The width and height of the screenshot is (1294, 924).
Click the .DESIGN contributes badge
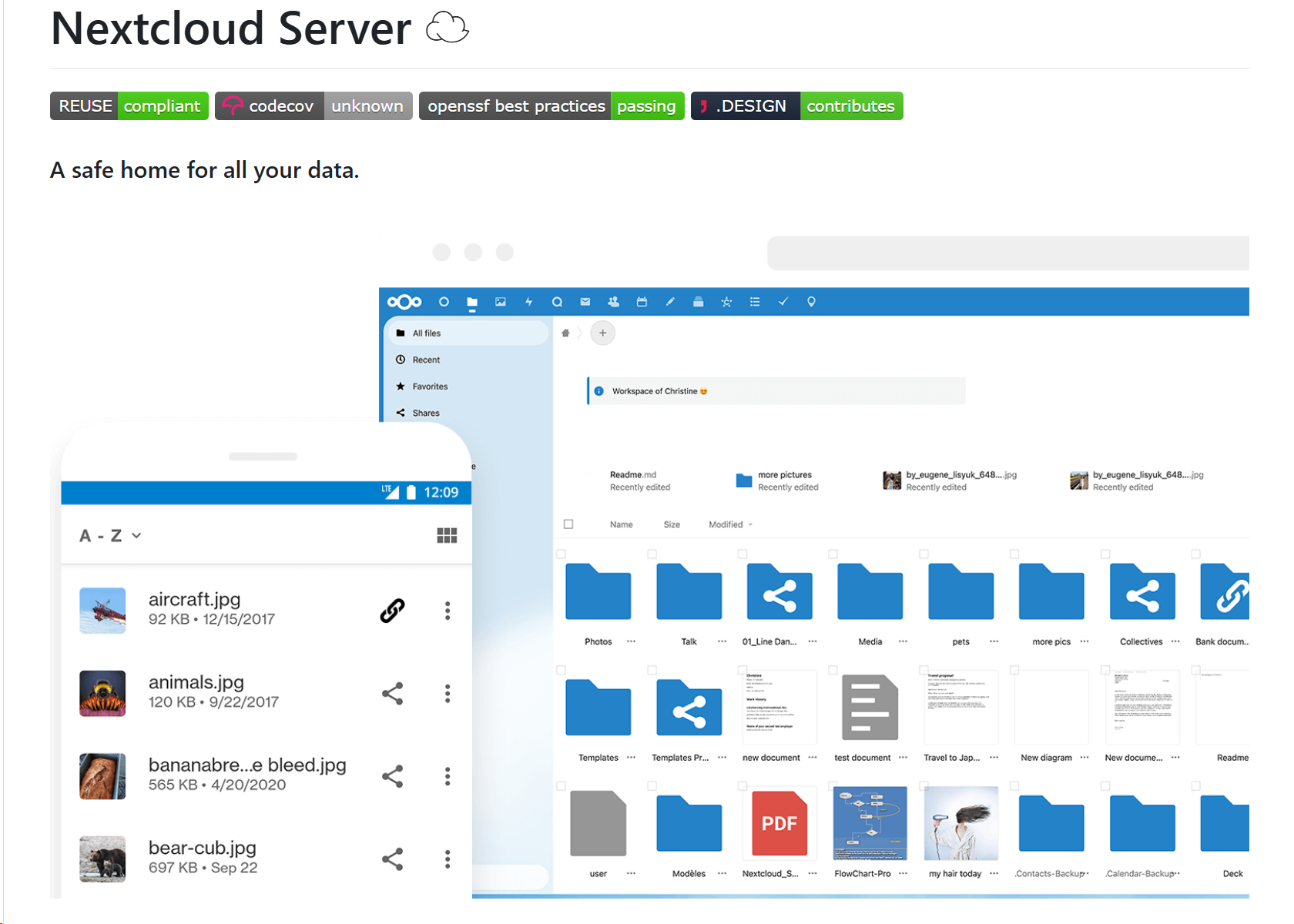pos(797,106)
